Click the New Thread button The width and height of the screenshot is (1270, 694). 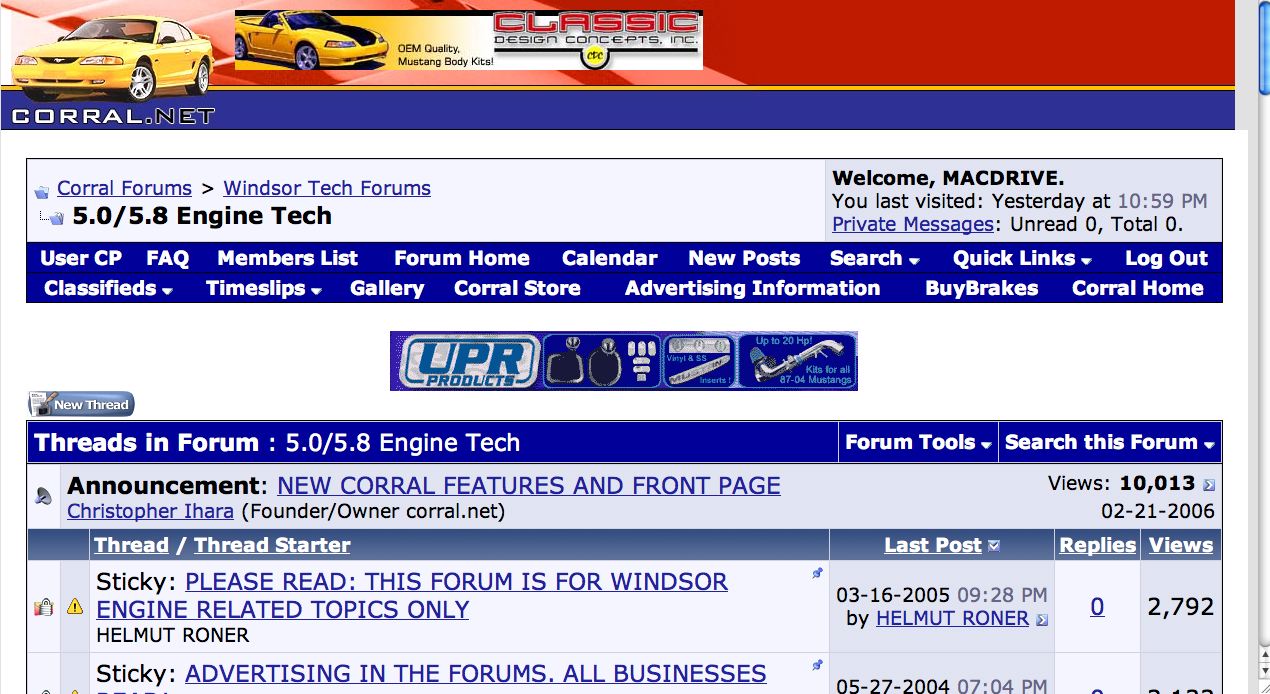pyautogui.click(x=81, y=404)
